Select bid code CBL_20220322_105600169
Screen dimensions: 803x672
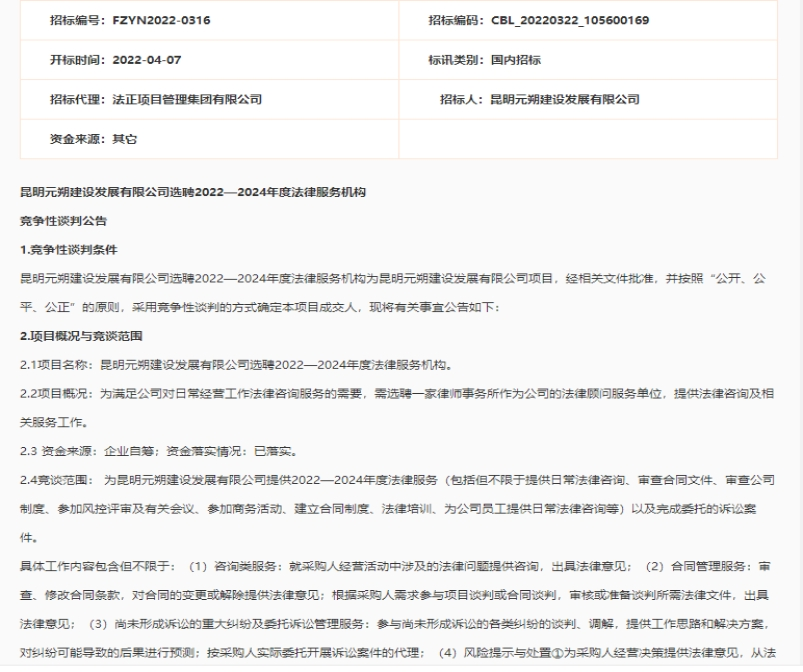(x=570, y=21)
